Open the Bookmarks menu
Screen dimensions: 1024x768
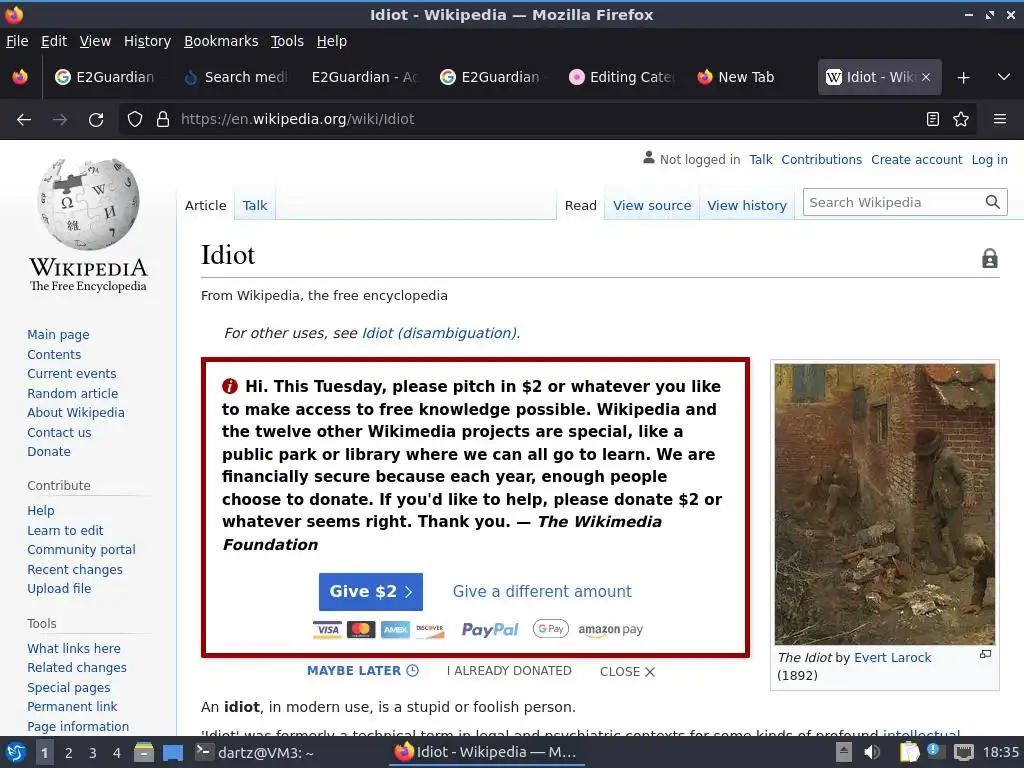pyautogui.click(x=221, y=41)
